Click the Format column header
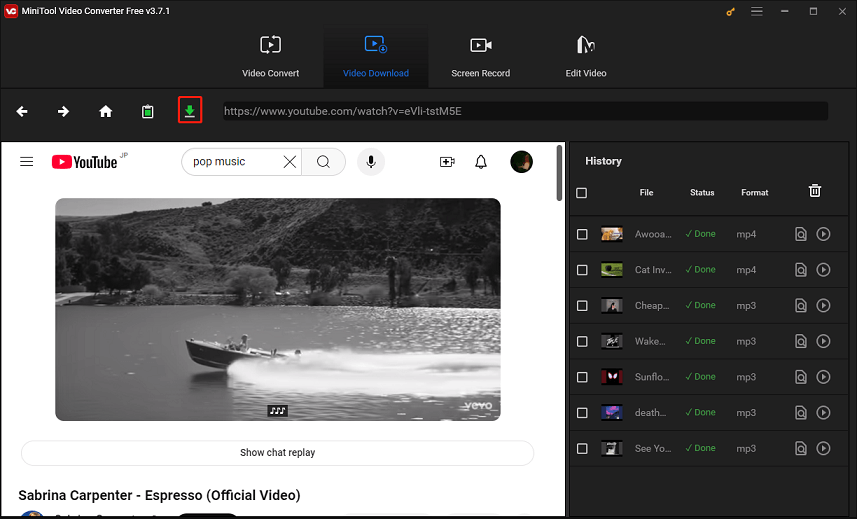857x519 pixels. [x=755, y=193]
